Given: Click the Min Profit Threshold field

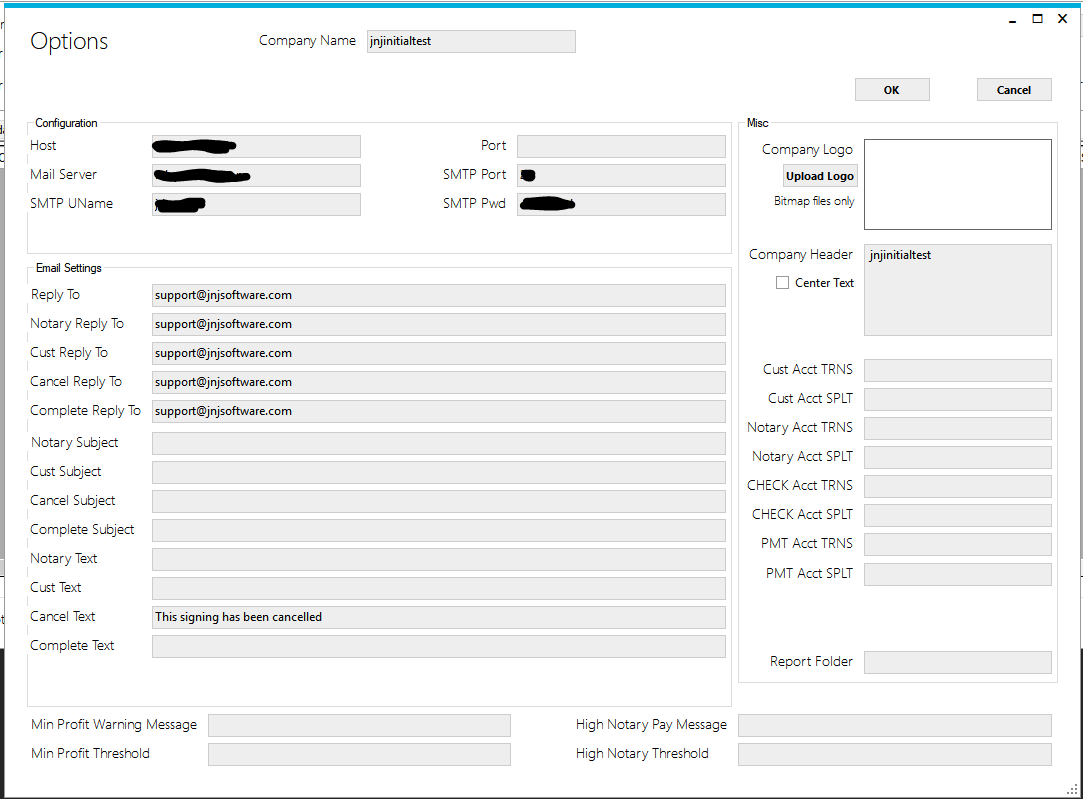Looking at the screenshot, I should 359,754.
